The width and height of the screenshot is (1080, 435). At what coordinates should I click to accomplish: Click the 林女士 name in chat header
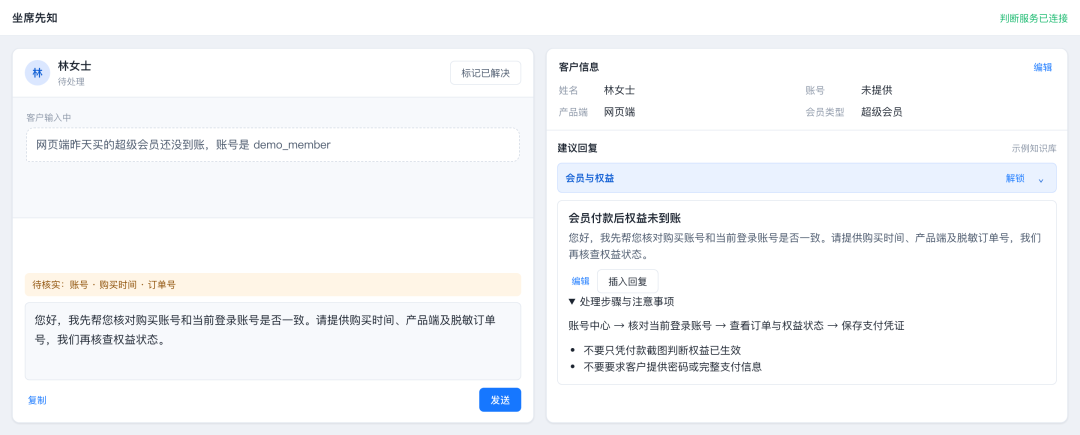(x=74, y=66)
